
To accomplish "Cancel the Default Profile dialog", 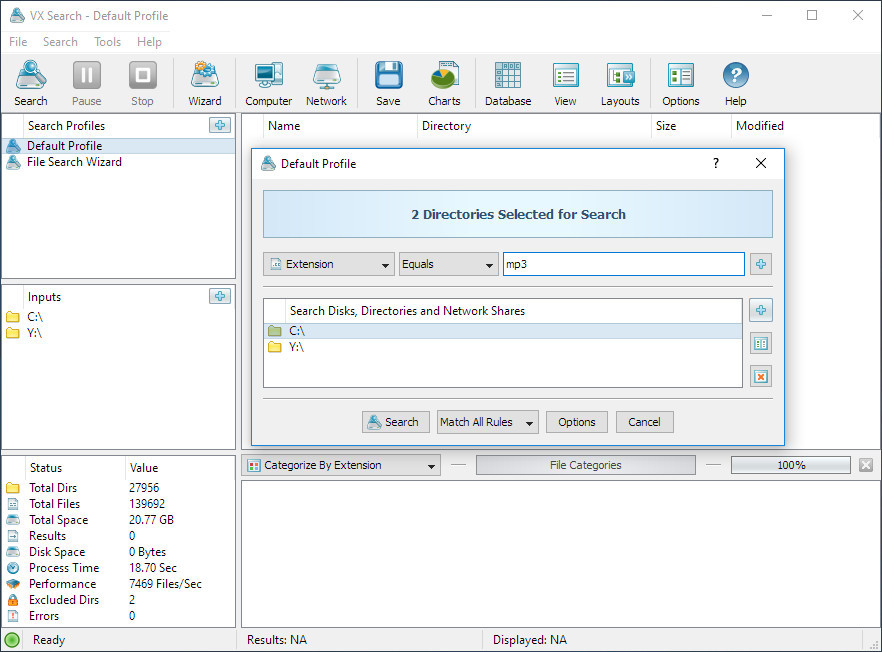I will (644, 422).
